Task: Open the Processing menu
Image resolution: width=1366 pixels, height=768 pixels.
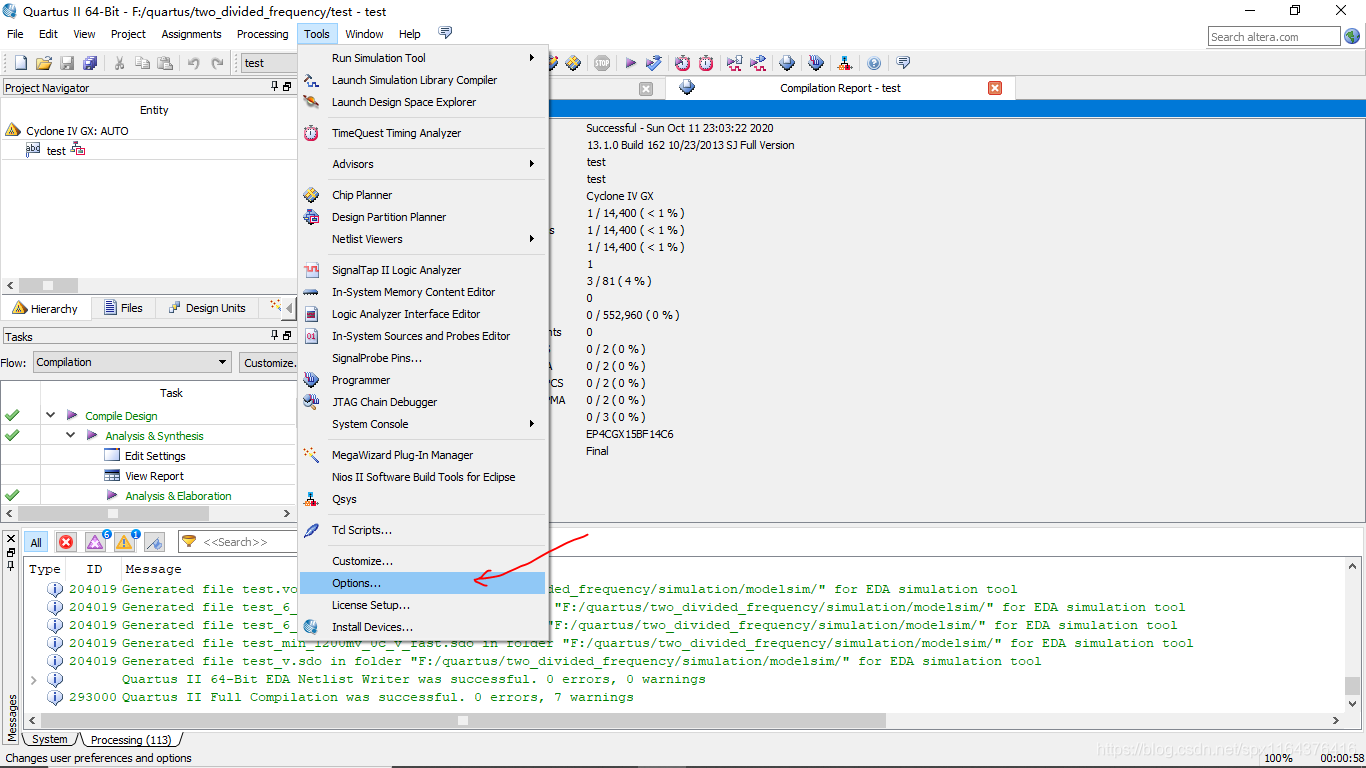Action: tap(262, 34)
